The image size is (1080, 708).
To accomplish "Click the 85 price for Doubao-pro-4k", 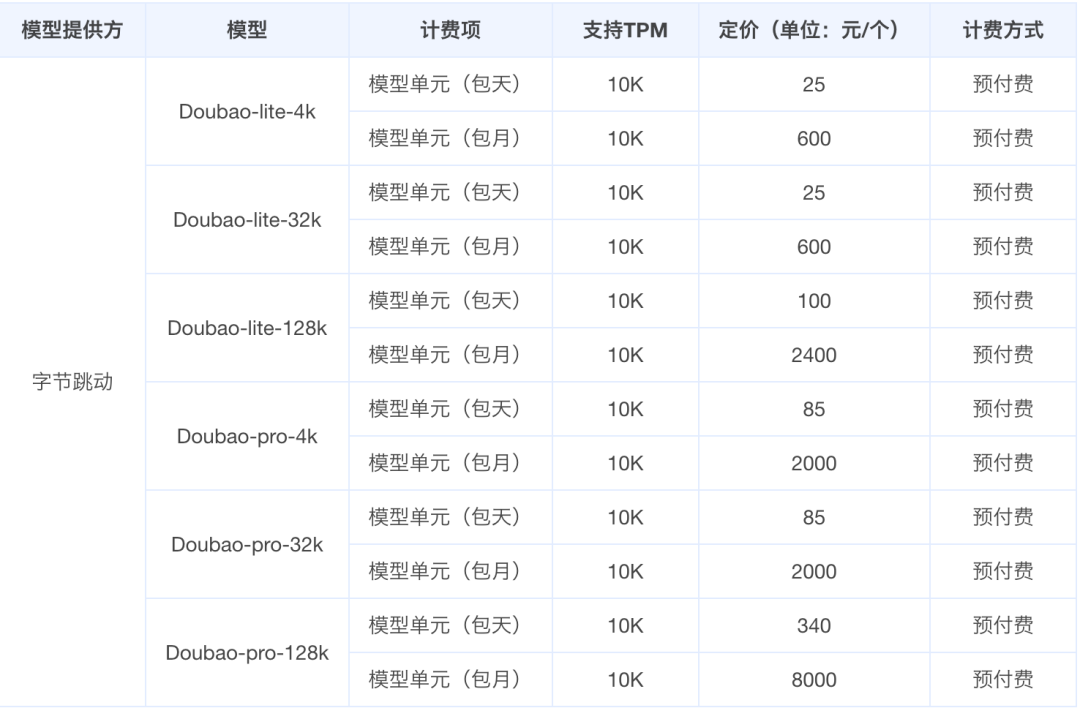I will [813, 409].
